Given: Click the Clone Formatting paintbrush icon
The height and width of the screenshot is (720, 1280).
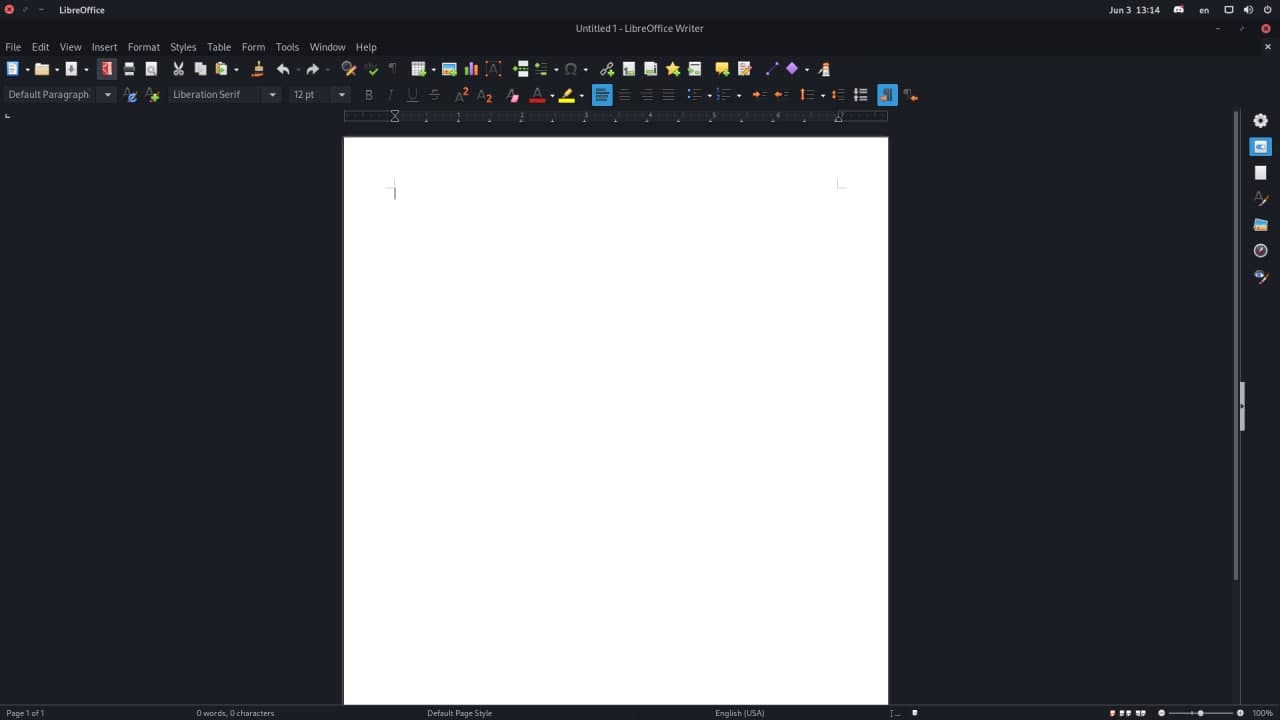Looking at the screenshot, I should pyautogui.click(x=257, y=69).
